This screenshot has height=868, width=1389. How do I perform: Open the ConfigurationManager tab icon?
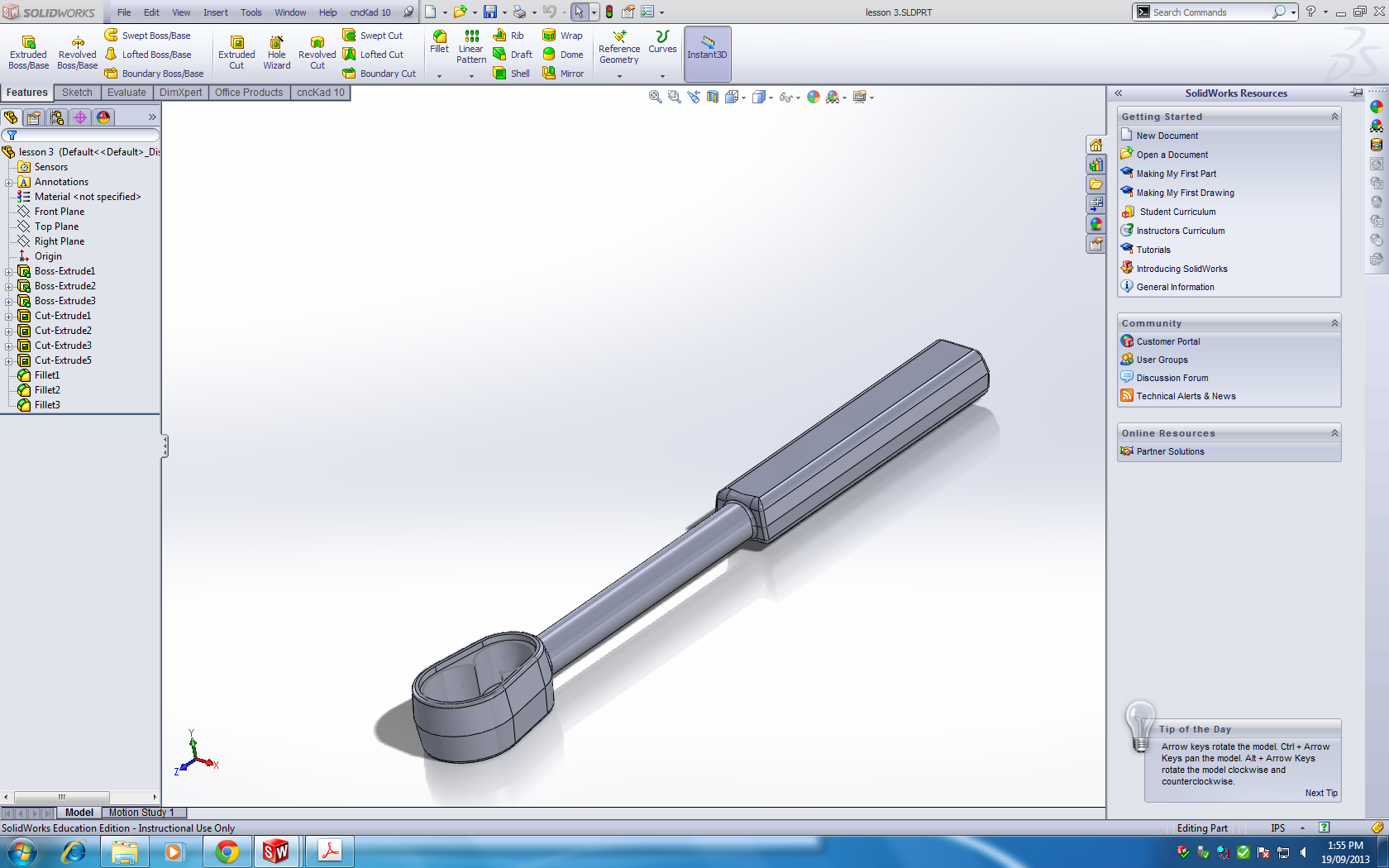57,117
